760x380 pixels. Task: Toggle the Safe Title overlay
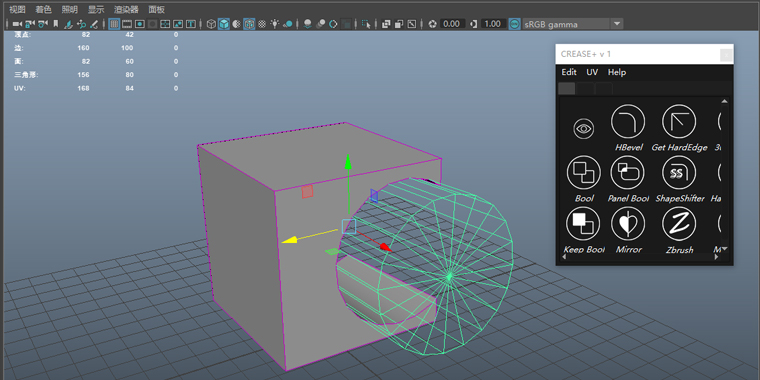[x=191, y=24]
